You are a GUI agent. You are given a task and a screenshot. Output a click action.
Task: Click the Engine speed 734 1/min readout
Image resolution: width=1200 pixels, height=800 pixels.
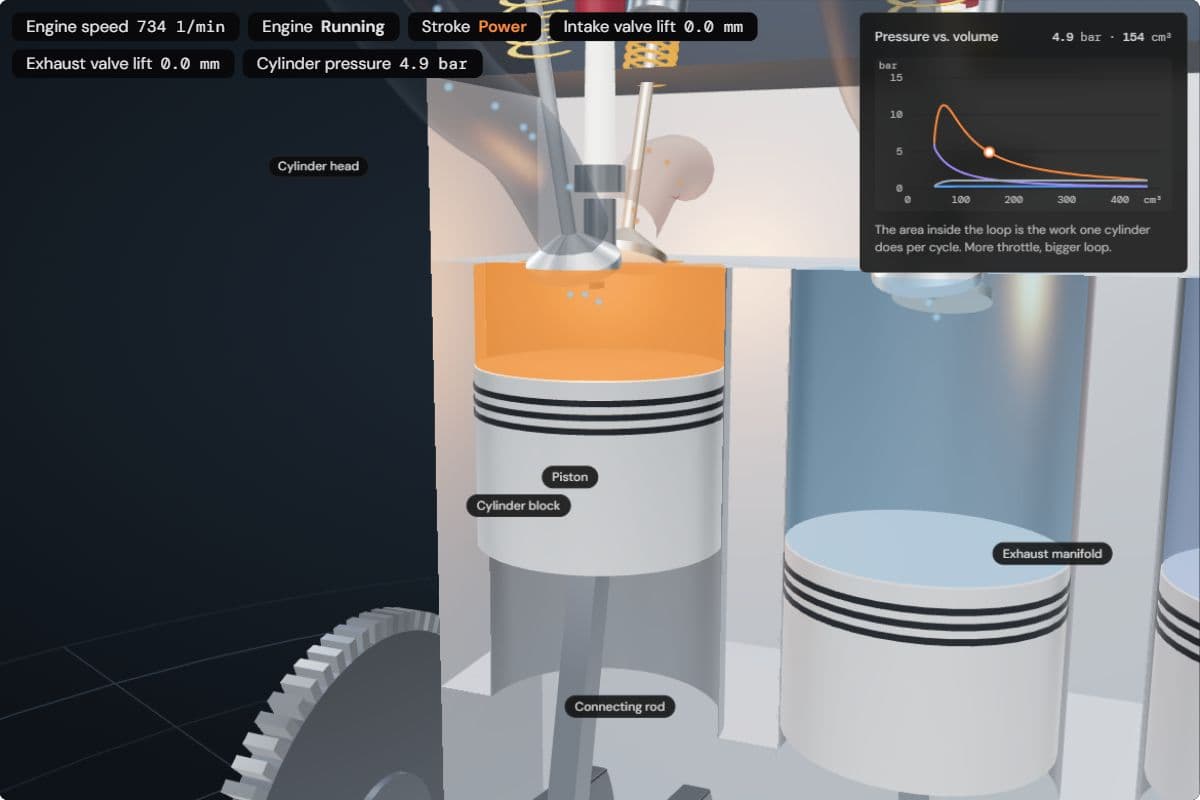point(126,27)
